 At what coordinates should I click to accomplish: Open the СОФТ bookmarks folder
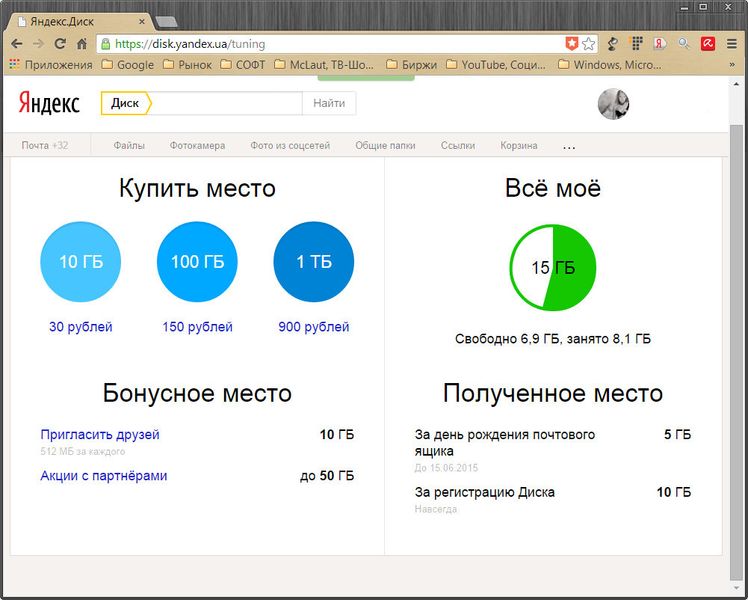click(243, 64)
